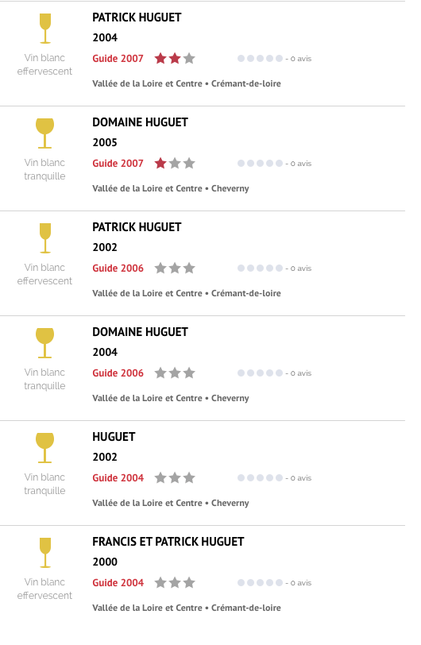
Task: Click Guide 2006 link for Domaine Huguet 2004
Action: [118, 373]
